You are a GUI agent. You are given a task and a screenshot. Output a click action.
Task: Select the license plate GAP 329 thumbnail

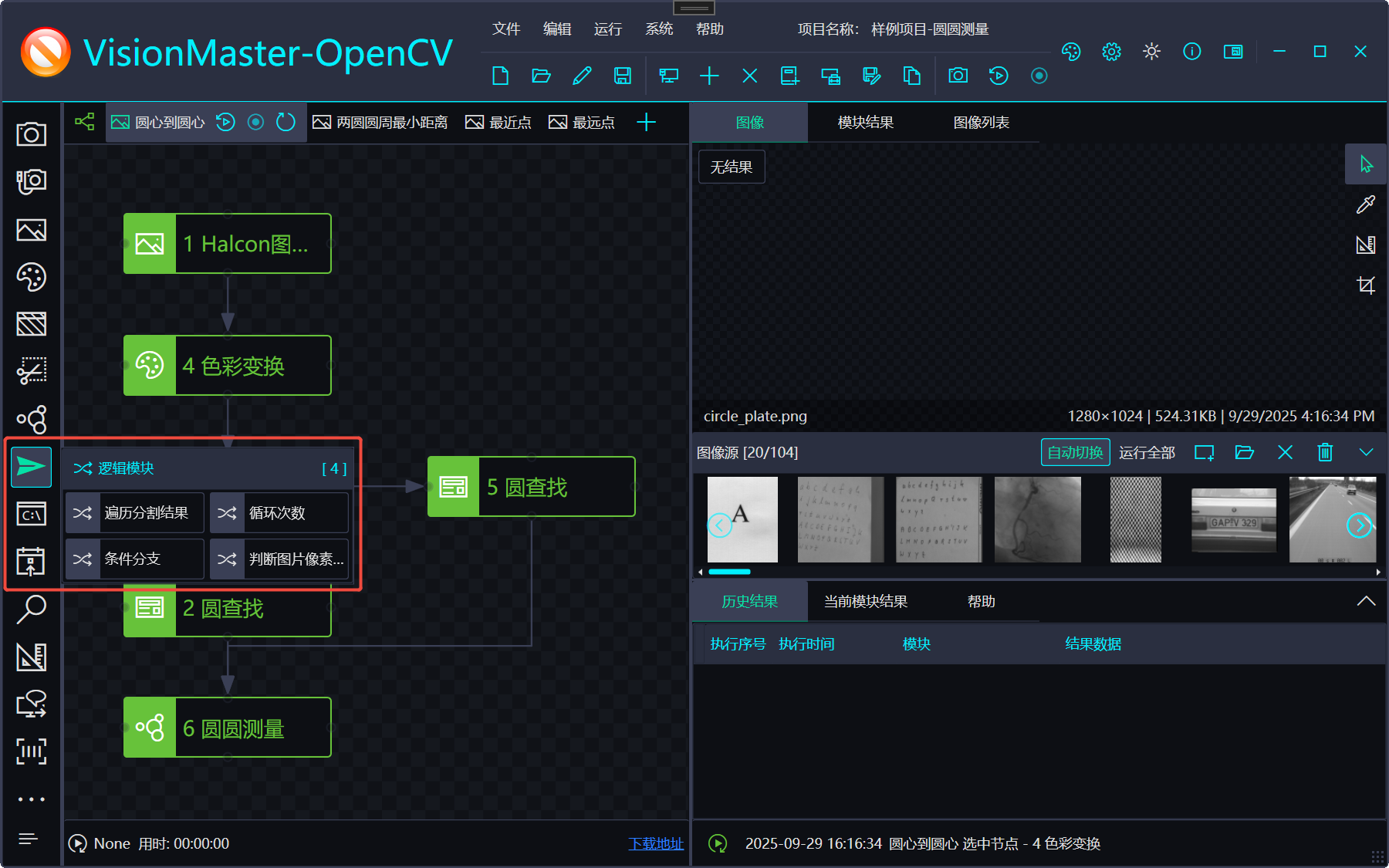pos(1233,520)
